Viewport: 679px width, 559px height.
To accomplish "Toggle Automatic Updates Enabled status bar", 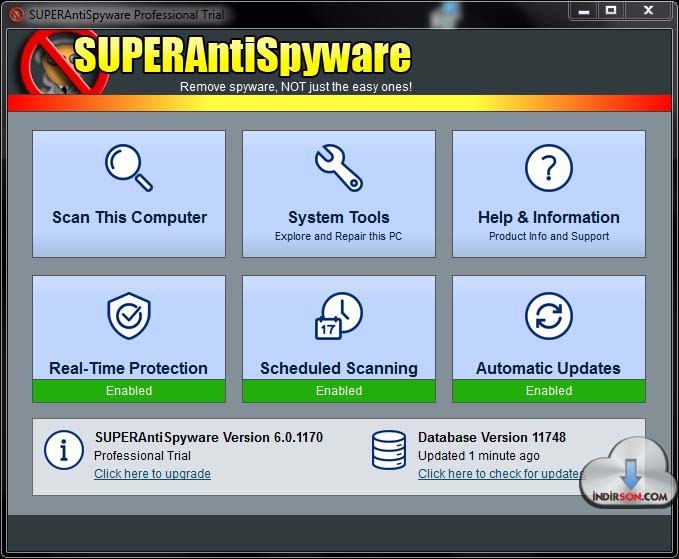I will point(549,391).
